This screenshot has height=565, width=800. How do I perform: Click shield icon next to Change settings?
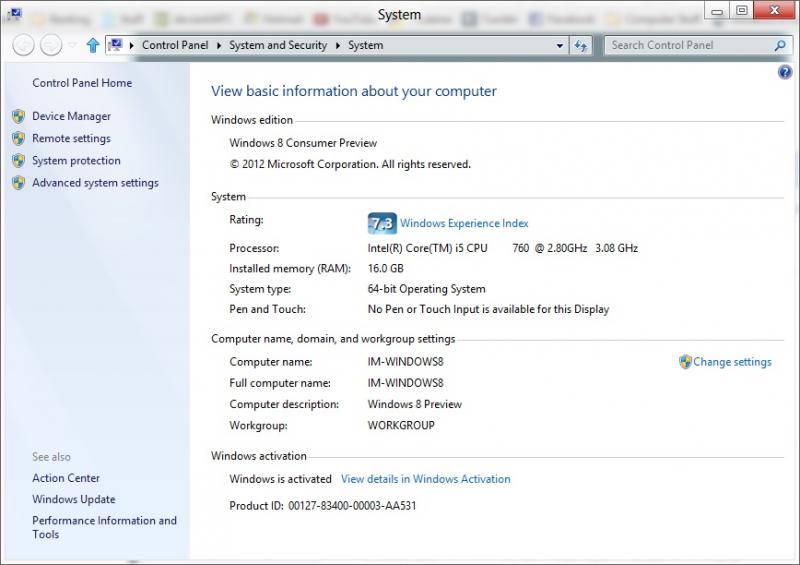pyautogui.click(x=685, y=362)
